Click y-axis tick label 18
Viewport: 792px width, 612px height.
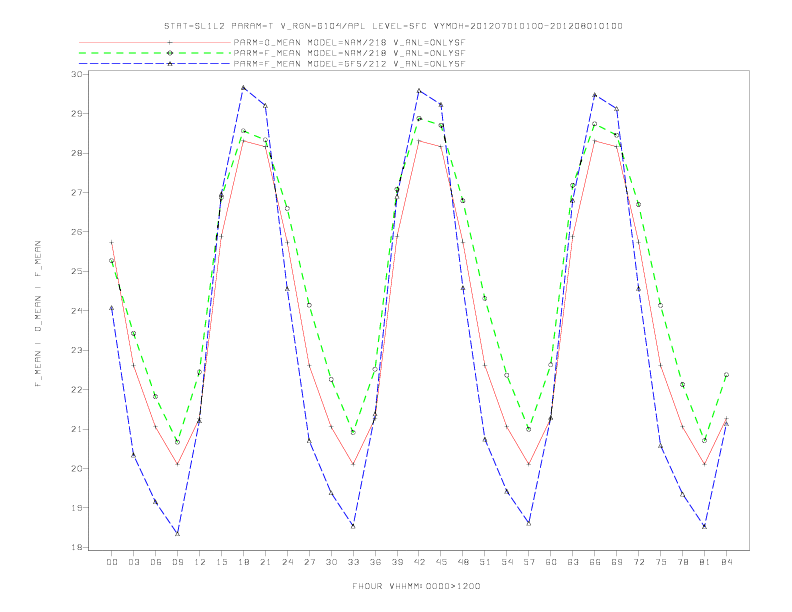pyautogui.click(x=77, y=547)
